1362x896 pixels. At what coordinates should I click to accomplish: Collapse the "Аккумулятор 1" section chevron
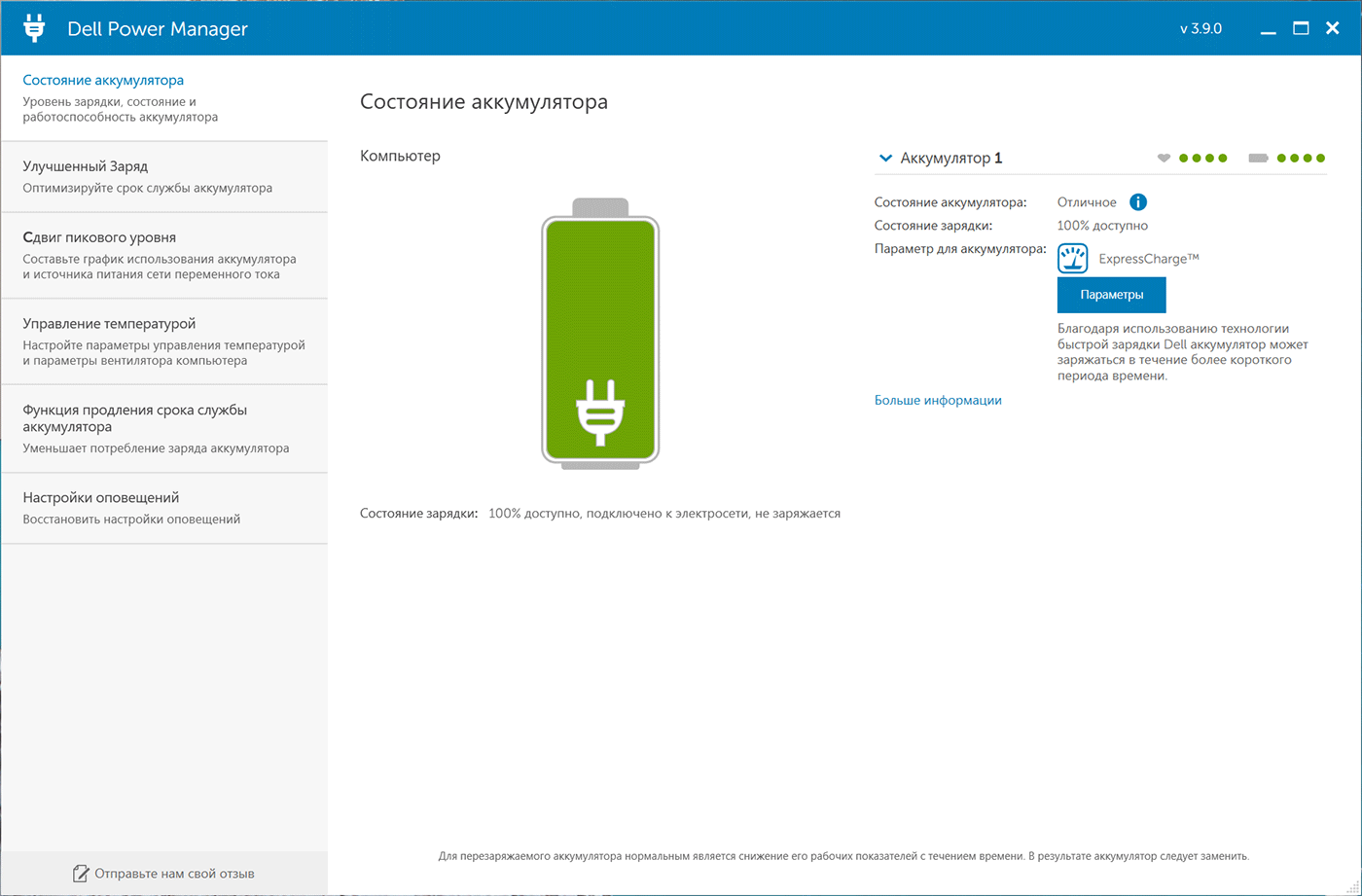click(x=885, y=158)
